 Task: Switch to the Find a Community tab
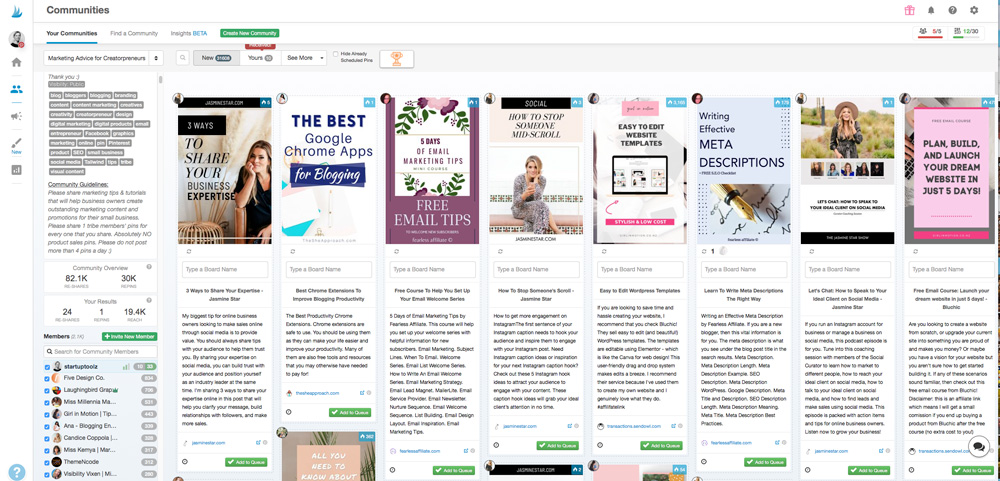coord(134,33)
